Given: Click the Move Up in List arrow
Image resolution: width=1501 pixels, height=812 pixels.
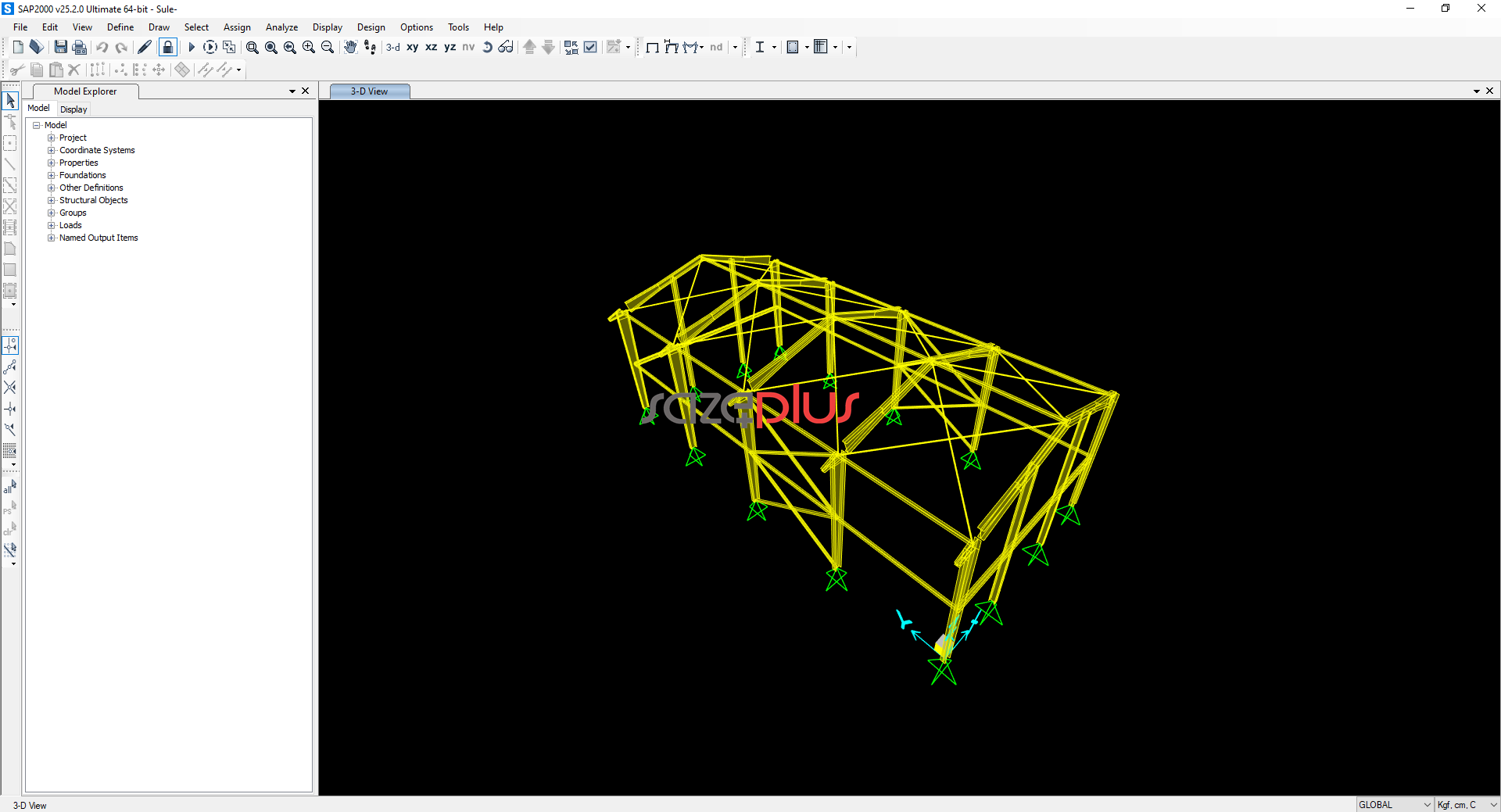Looking at the screenshot, I should [x=530, y=47].
